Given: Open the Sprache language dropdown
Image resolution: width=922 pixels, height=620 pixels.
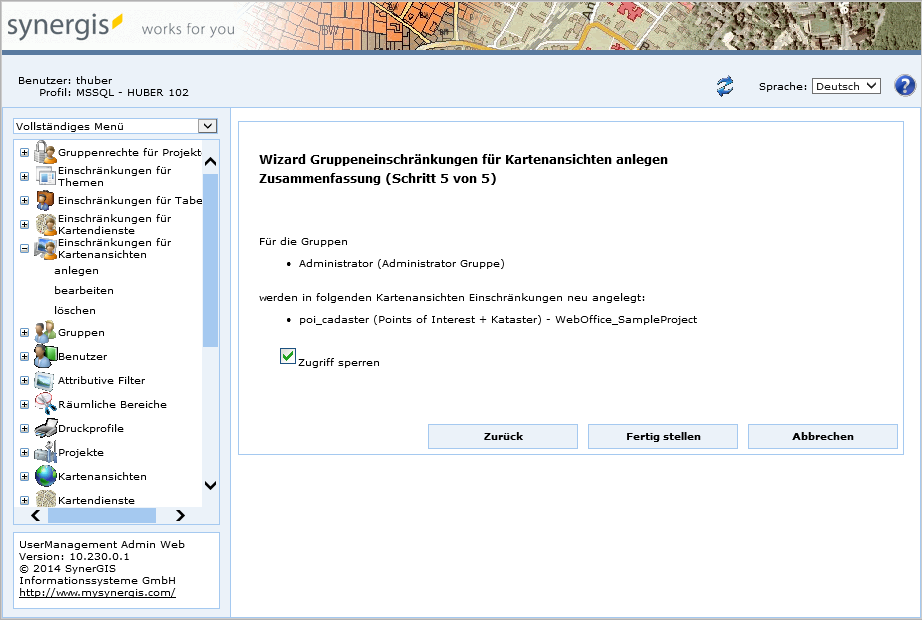Looking at the screenshot, I should (845, 86).
